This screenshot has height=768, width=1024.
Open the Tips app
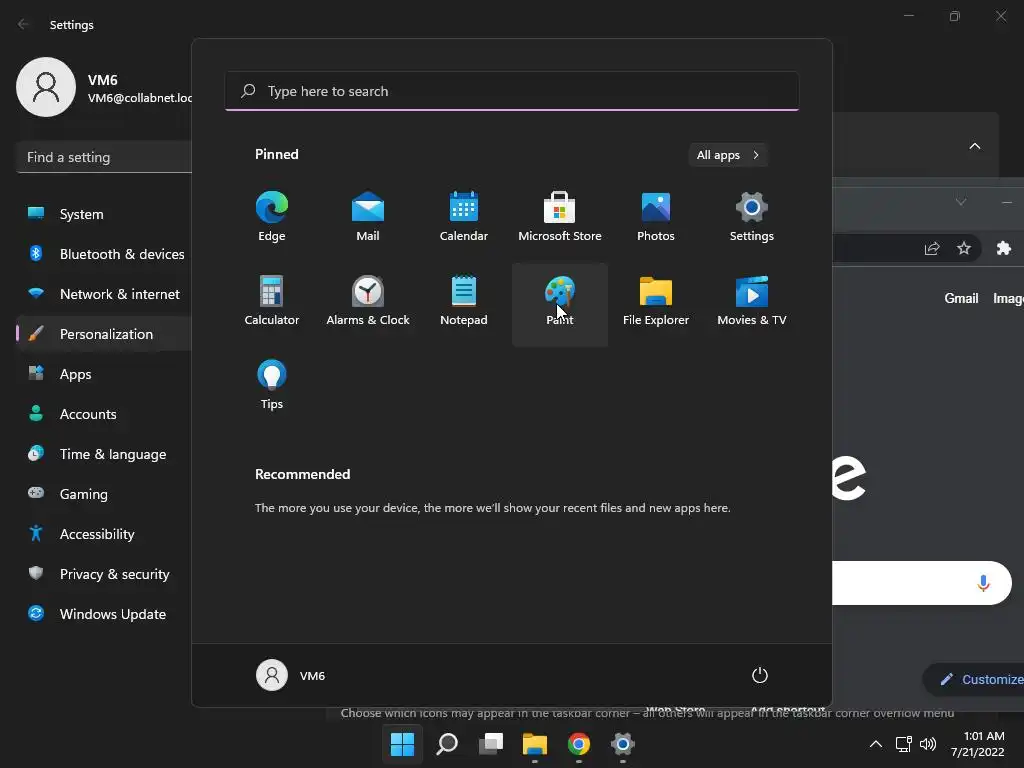tap(272, 385)
